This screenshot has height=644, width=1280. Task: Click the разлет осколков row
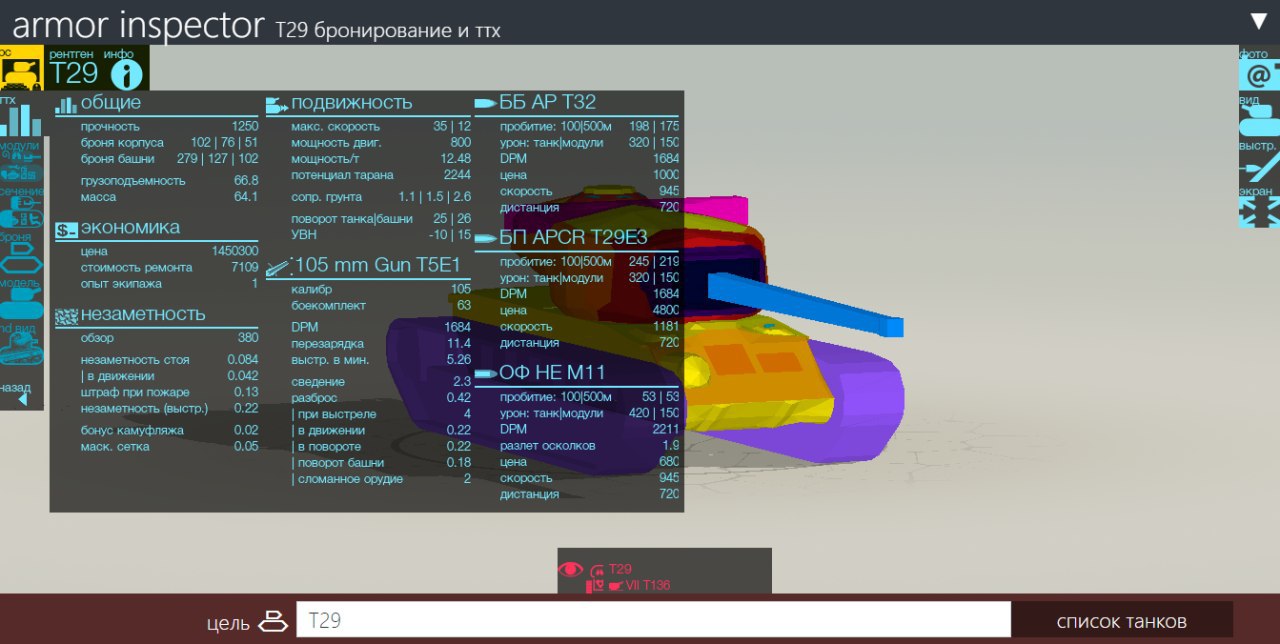click(x=589, y=445)
